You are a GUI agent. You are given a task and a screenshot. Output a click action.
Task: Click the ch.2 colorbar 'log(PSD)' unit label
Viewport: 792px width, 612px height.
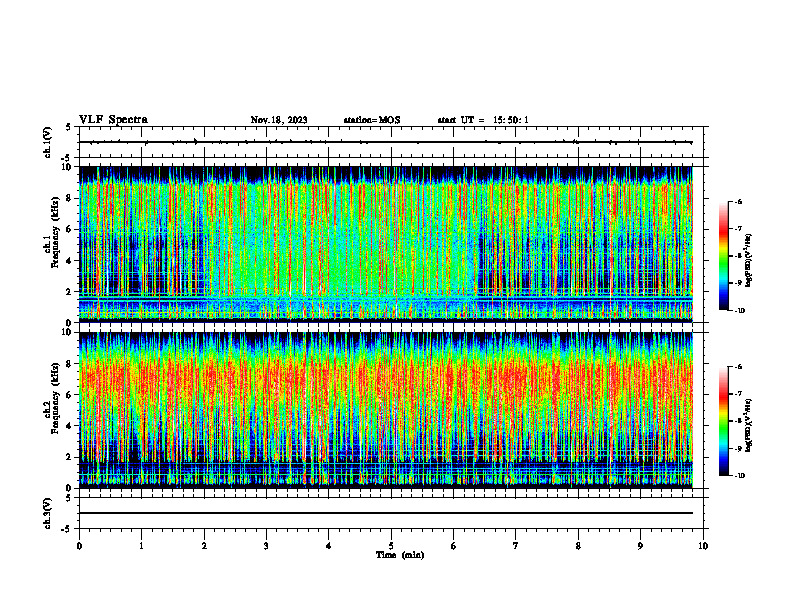(x=749, y=425)
